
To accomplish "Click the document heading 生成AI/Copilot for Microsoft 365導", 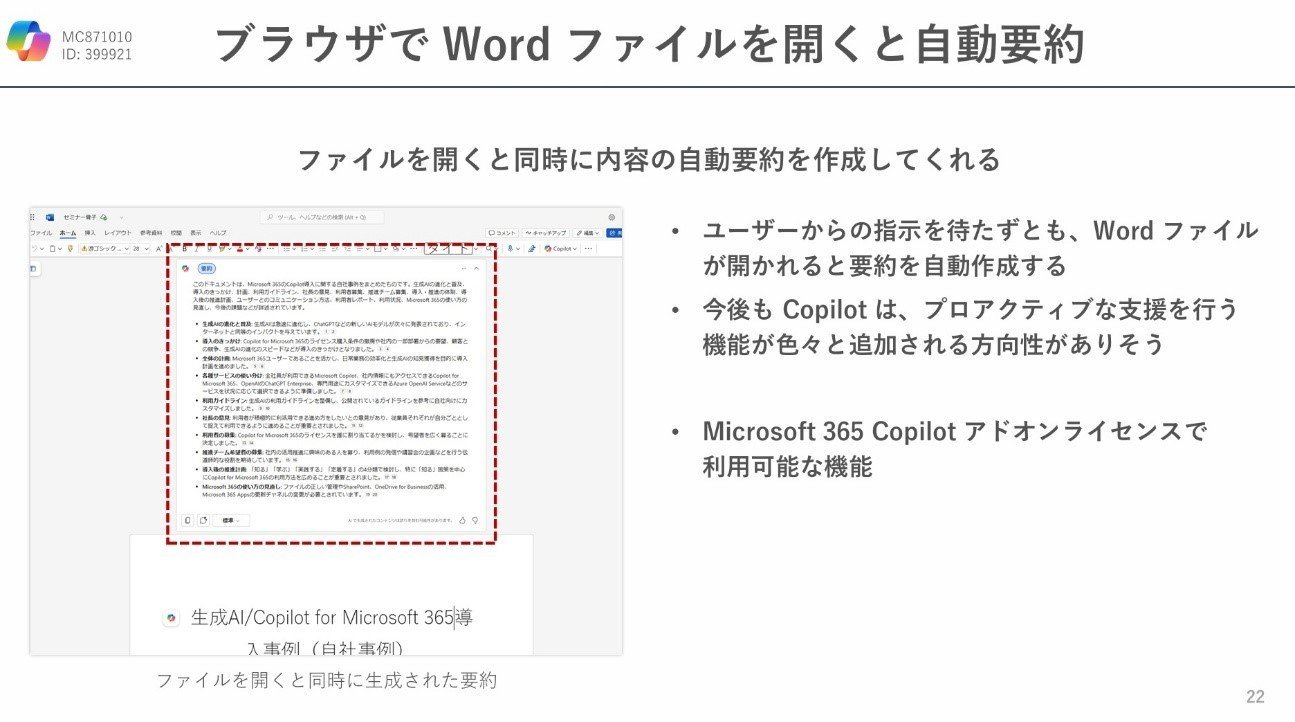I will [331, 618].
